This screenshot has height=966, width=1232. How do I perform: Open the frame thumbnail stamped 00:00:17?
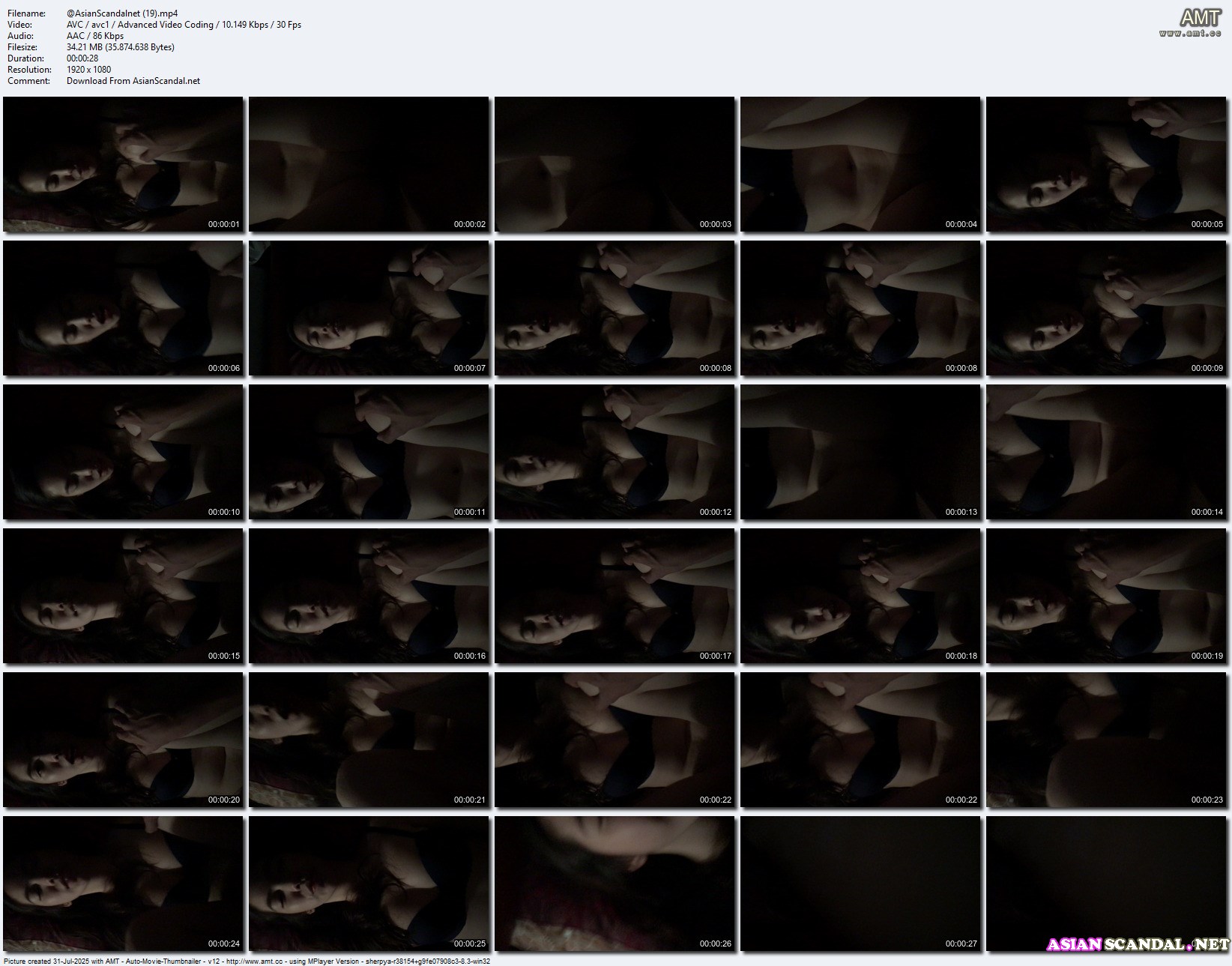pos(615,596)
